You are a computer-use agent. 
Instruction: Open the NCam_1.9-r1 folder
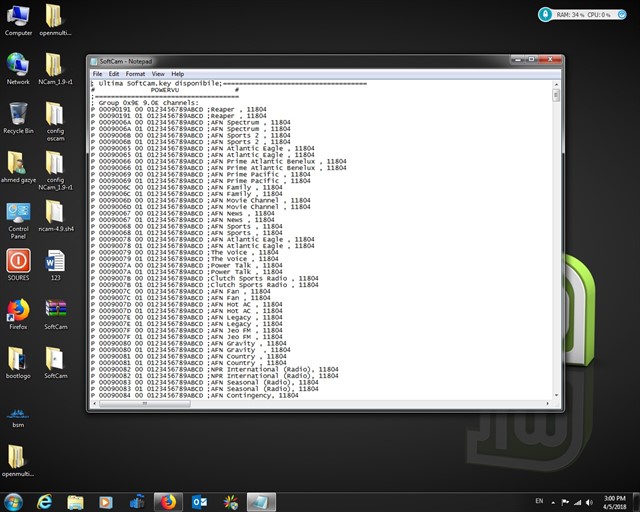pos(55,69)
